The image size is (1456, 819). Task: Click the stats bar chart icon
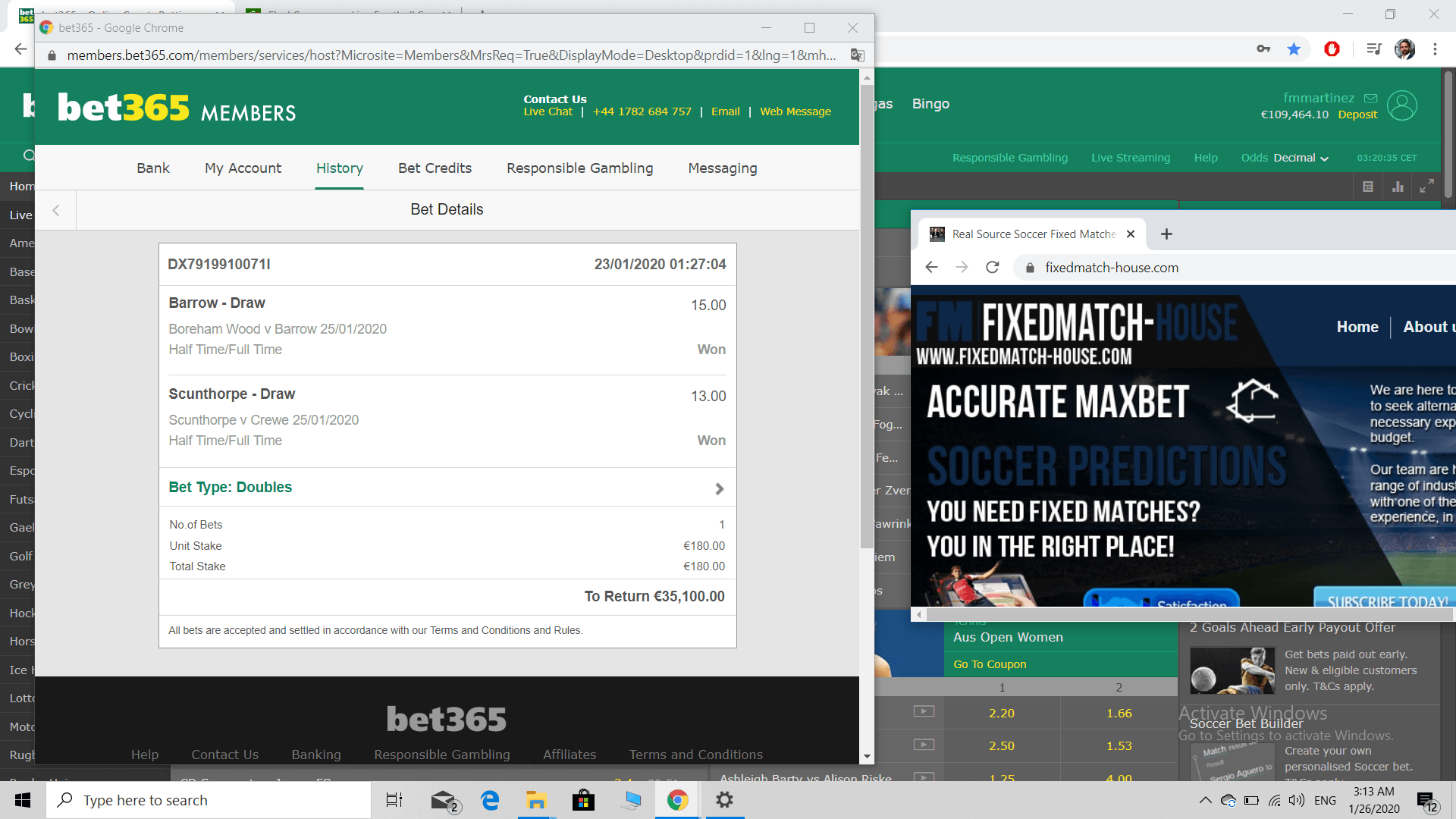tap(1398, 187)
